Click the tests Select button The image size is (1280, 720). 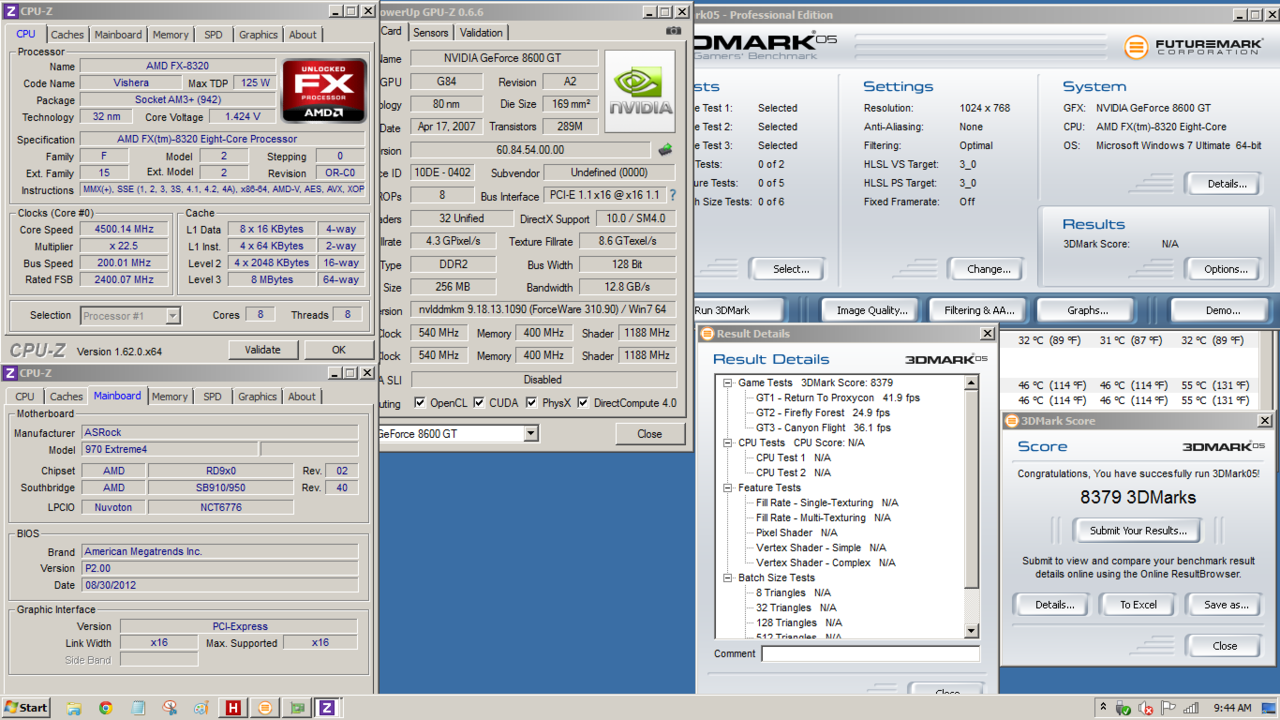click(790, 269)
